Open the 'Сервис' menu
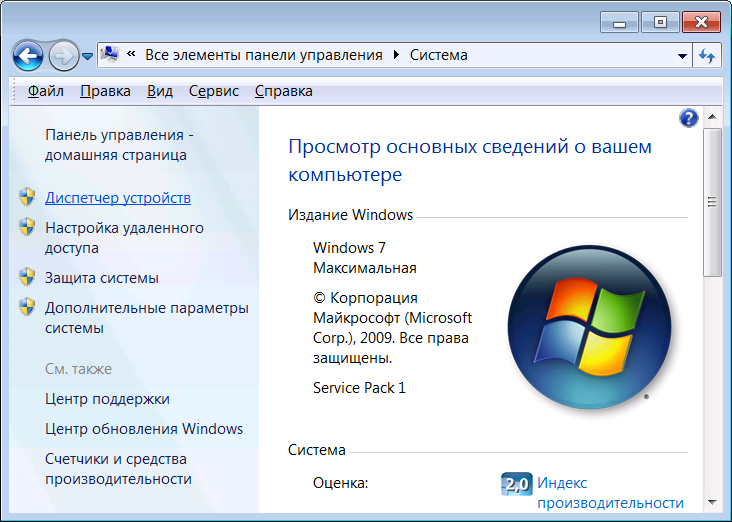The width and height of the screenshot is (732, 522). pyautogui.click(x=214, y=91)
